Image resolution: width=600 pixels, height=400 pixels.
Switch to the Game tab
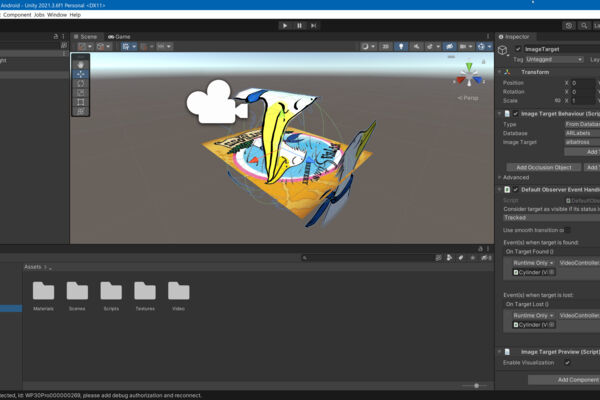[119, 37]
